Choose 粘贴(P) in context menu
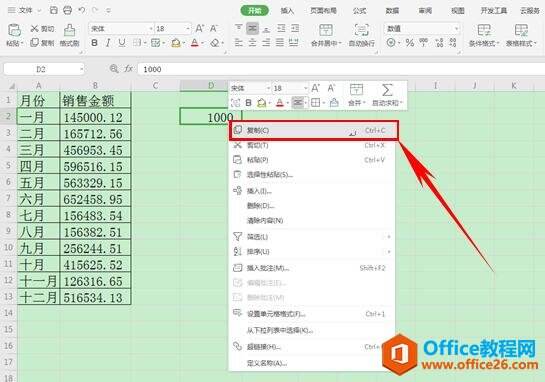 [x=312, y=160]
